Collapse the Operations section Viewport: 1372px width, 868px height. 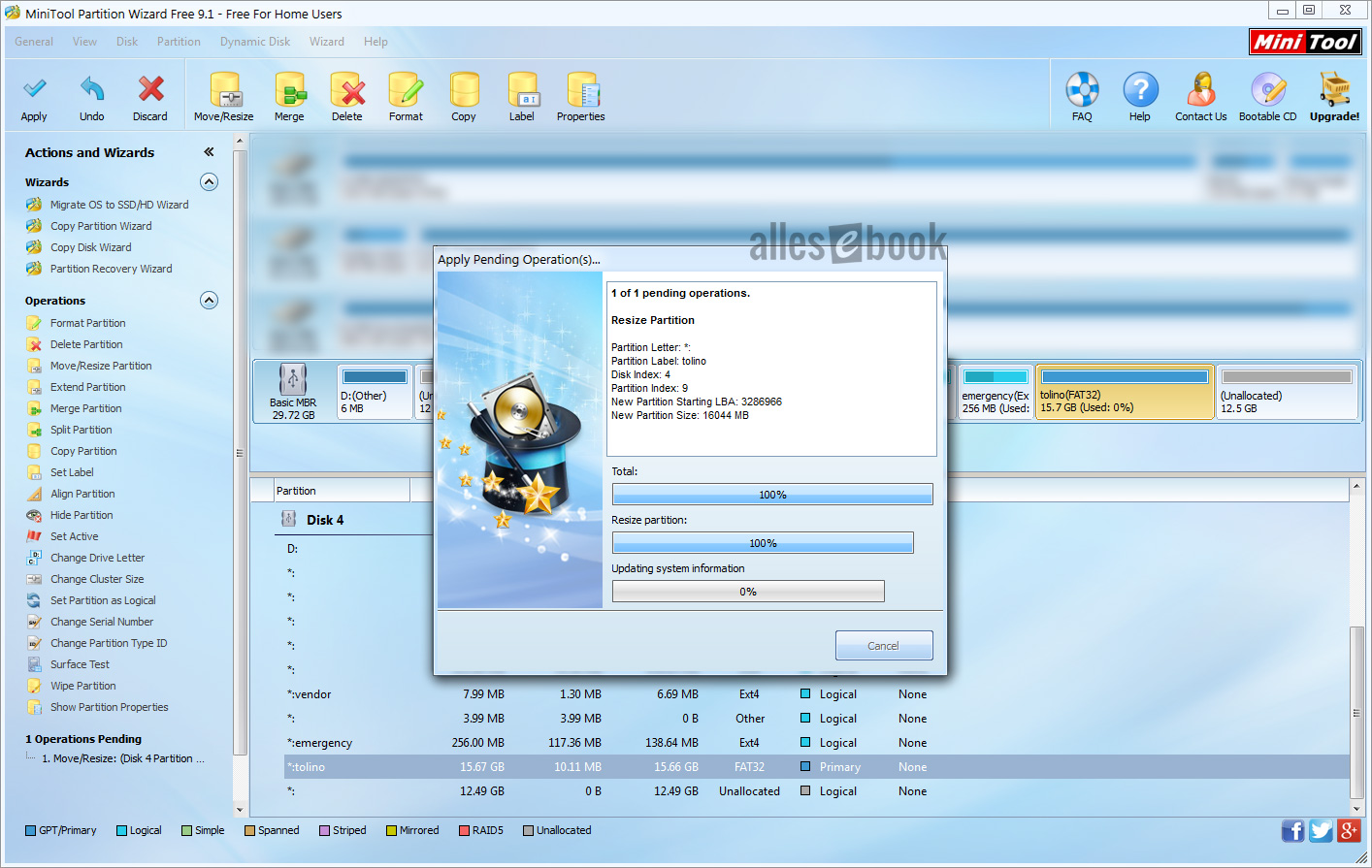pos(209,301)
